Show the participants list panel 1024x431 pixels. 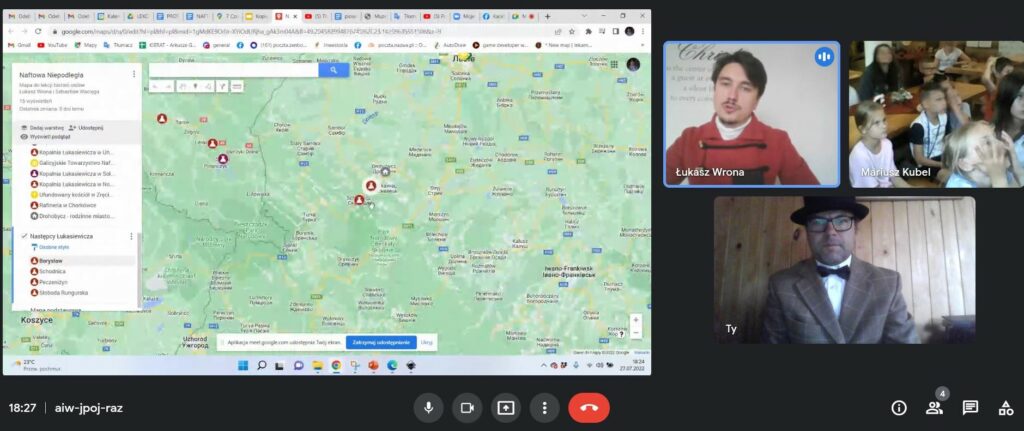pyautogui.click(x=934, y=408)
